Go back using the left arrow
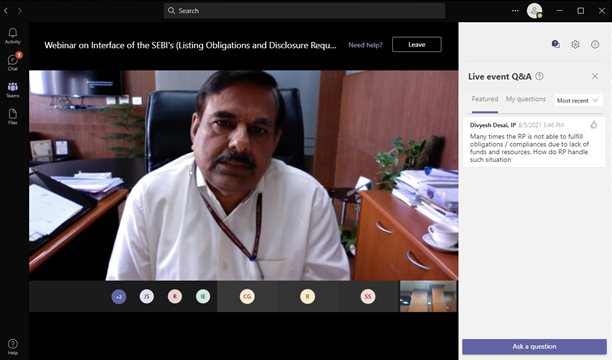The image size is (612, 360). pos(6,11)
